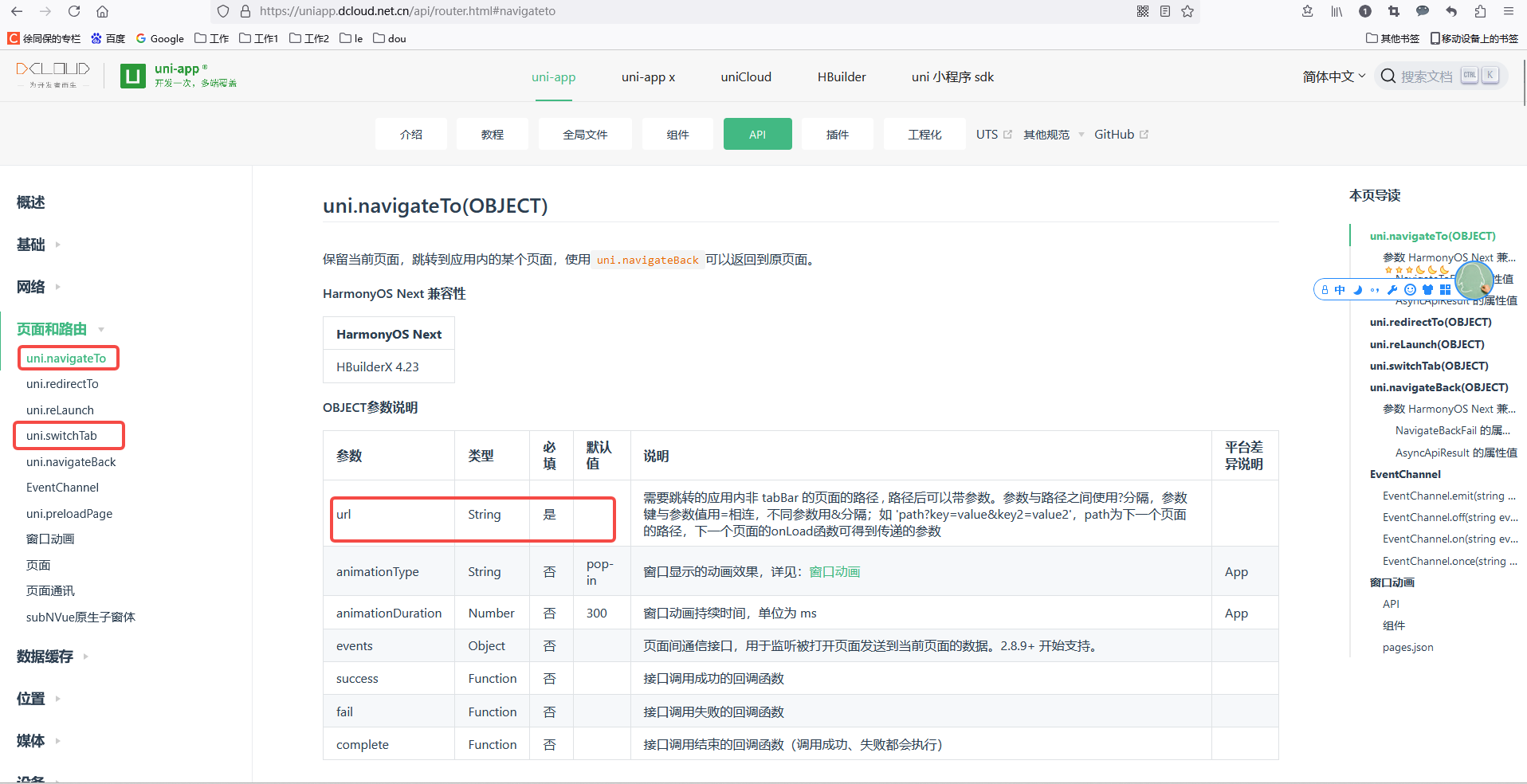Image resolution: width=1527 pixels, height=784 pixels.
Task: Open the chat bubble extension
Action: 1423,11
